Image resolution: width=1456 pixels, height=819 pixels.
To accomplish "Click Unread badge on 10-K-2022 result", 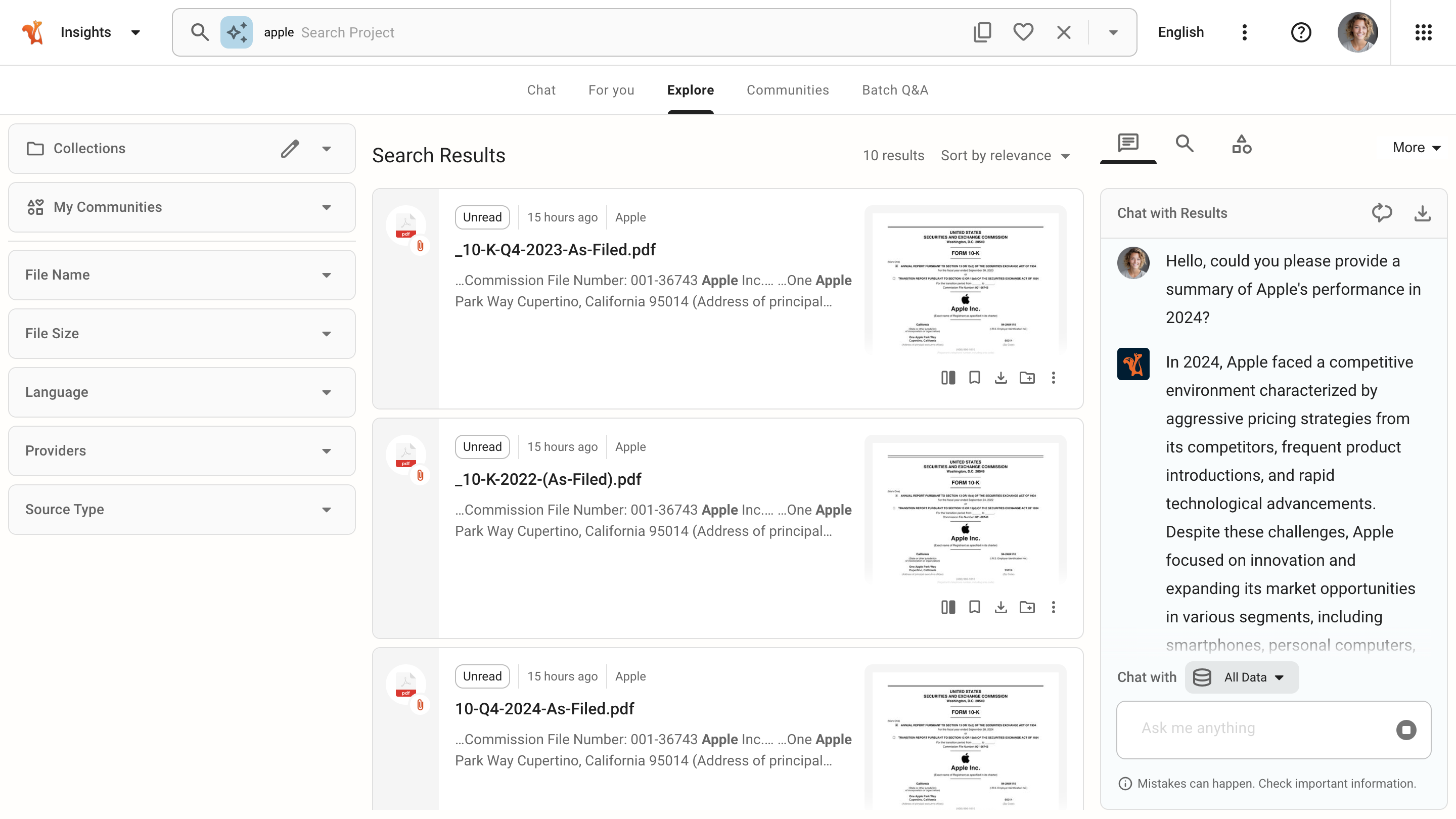I will point(482,446).
